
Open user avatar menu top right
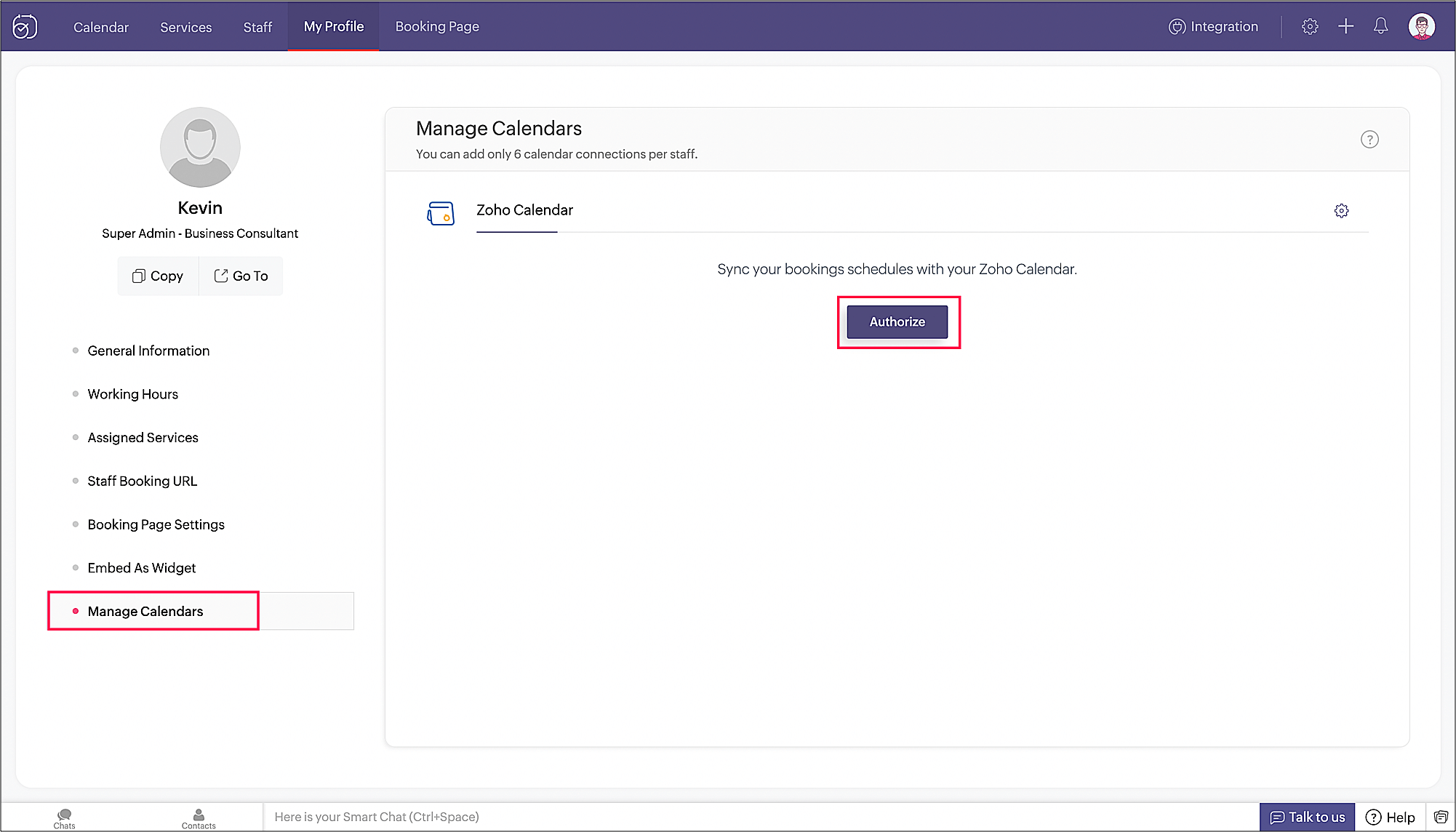(x=1421, y=27)
